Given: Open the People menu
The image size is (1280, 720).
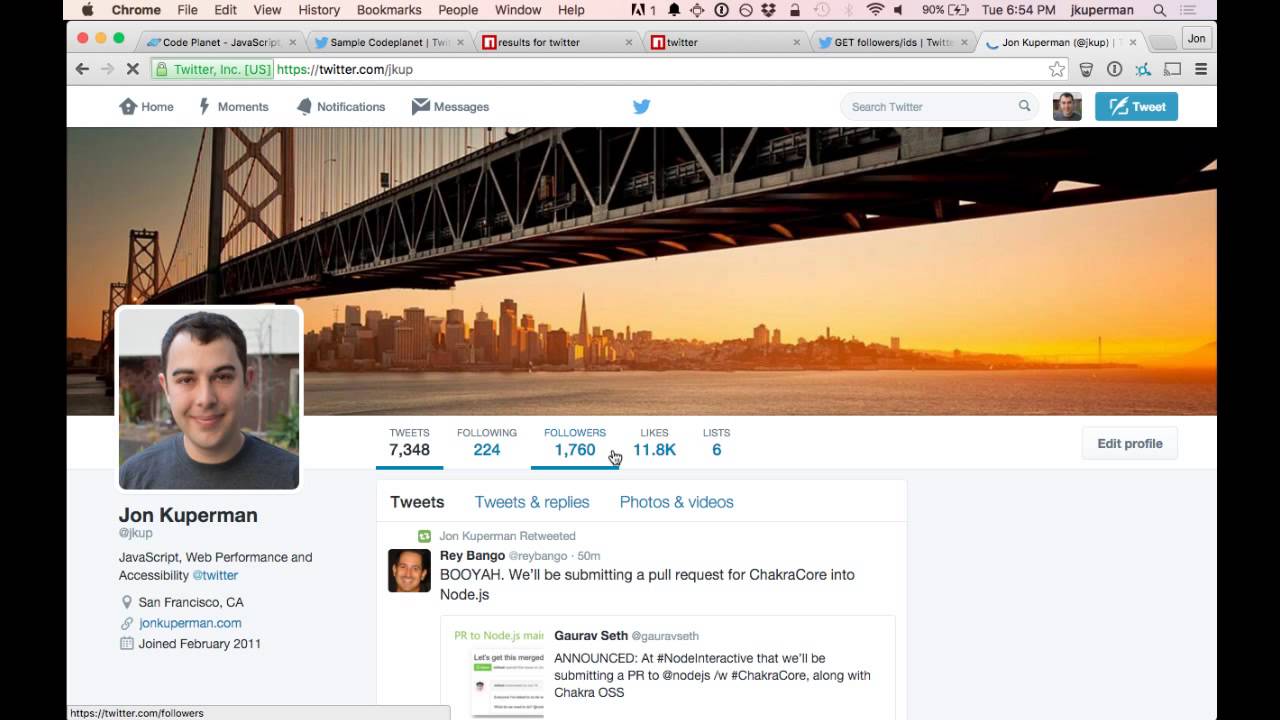Looking at the screenshot, I should [458, 10].
